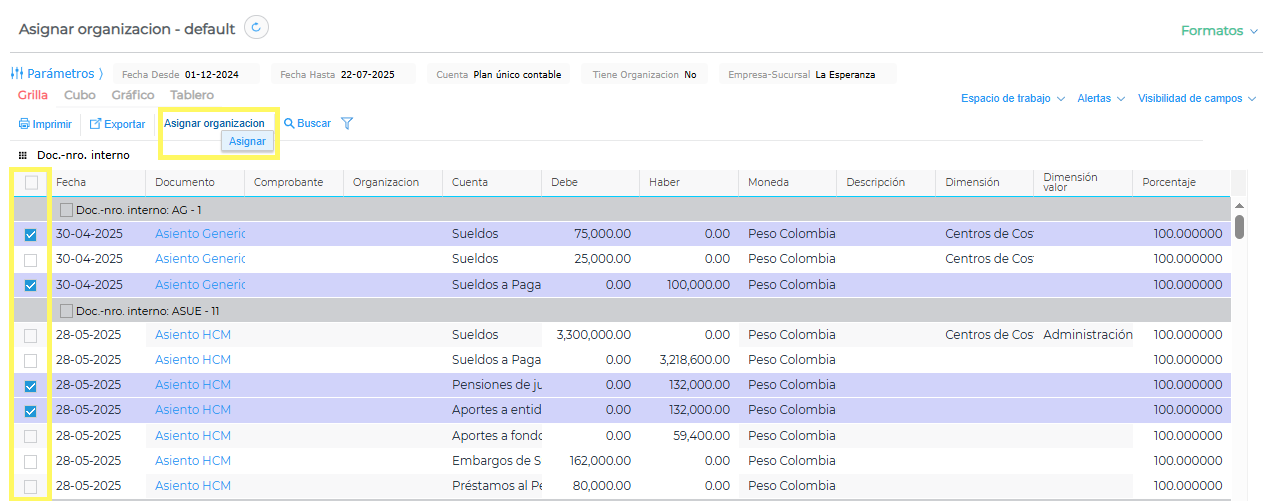Viewport: 1263px width, 501px height.
Task: Click the Buscar magnifier icon
Action: click(289, 124)
